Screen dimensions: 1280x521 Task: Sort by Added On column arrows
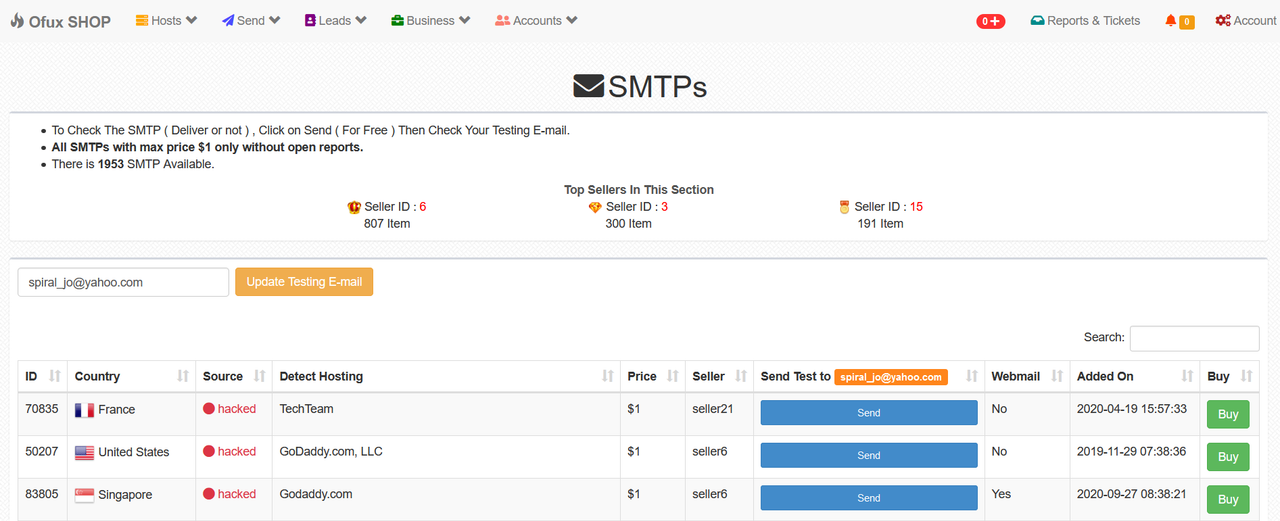click(x=1187, y=376)
